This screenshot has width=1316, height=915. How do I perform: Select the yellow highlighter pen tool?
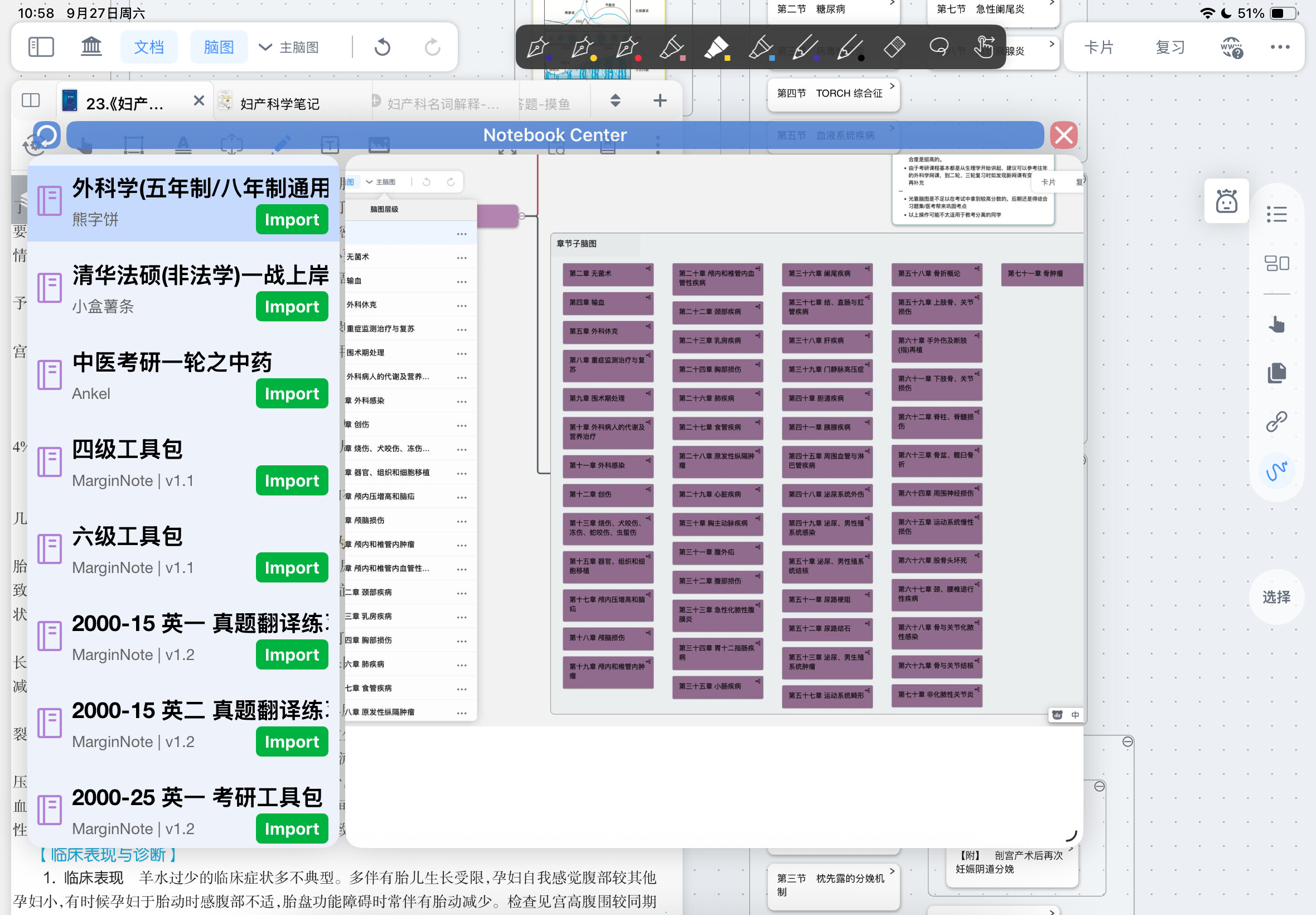(716, 47)
